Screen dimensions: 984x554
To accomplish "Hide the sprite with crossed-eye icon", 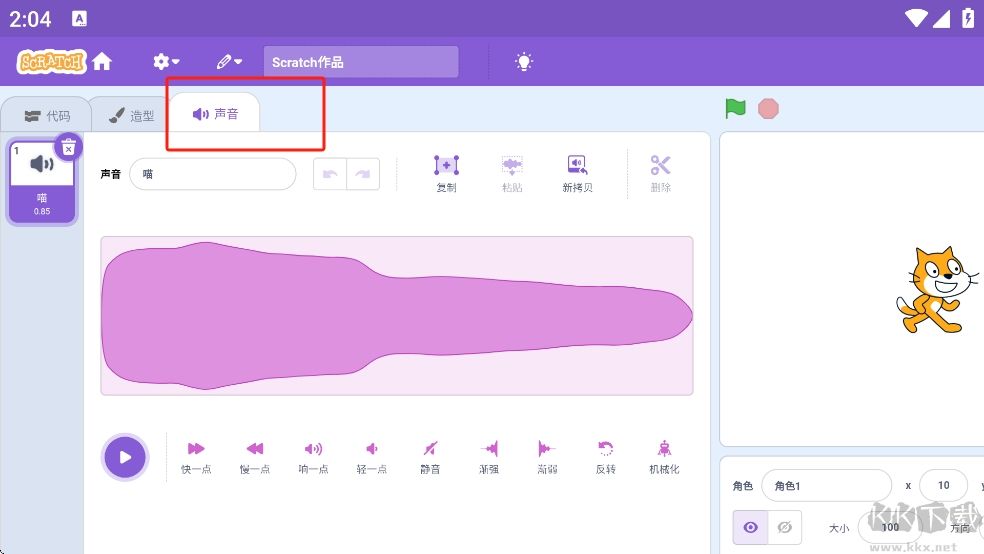I will 784,527.
